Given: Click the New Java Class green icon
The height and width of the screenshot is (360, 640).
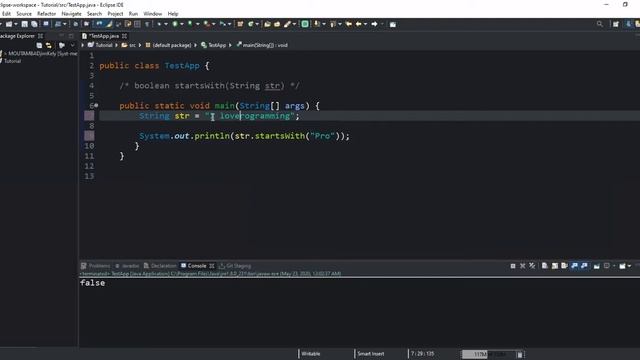Looking at the screenshot, I should (251, 24).
